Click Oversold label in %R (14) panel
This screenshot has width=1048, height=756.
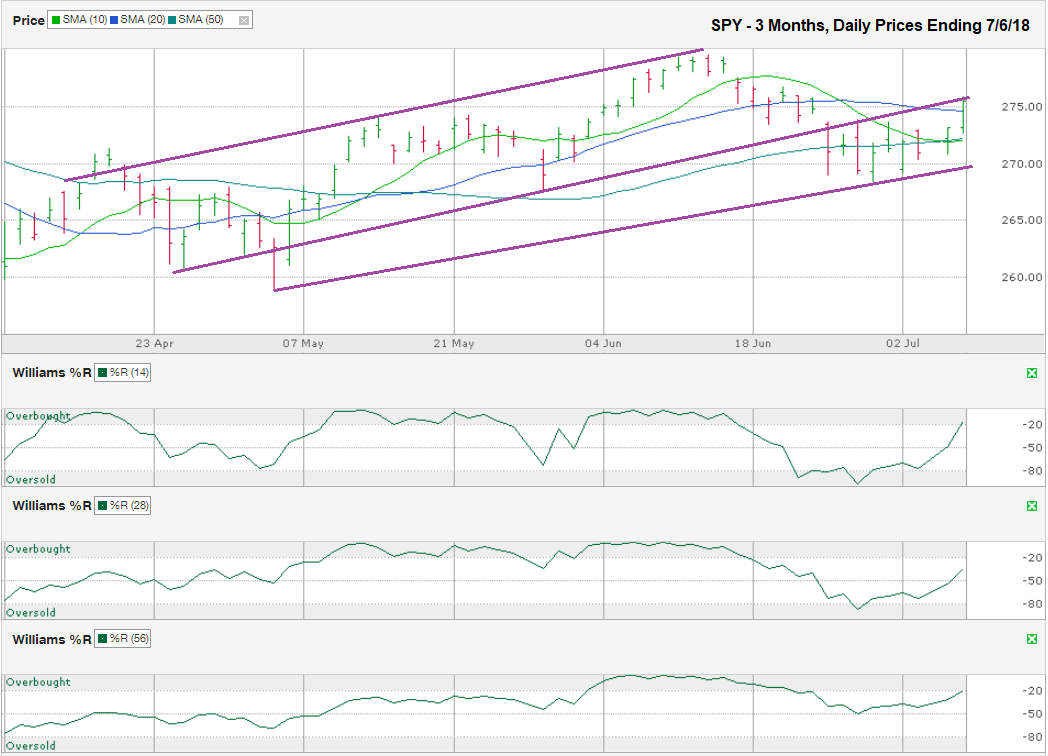(31, 479)
